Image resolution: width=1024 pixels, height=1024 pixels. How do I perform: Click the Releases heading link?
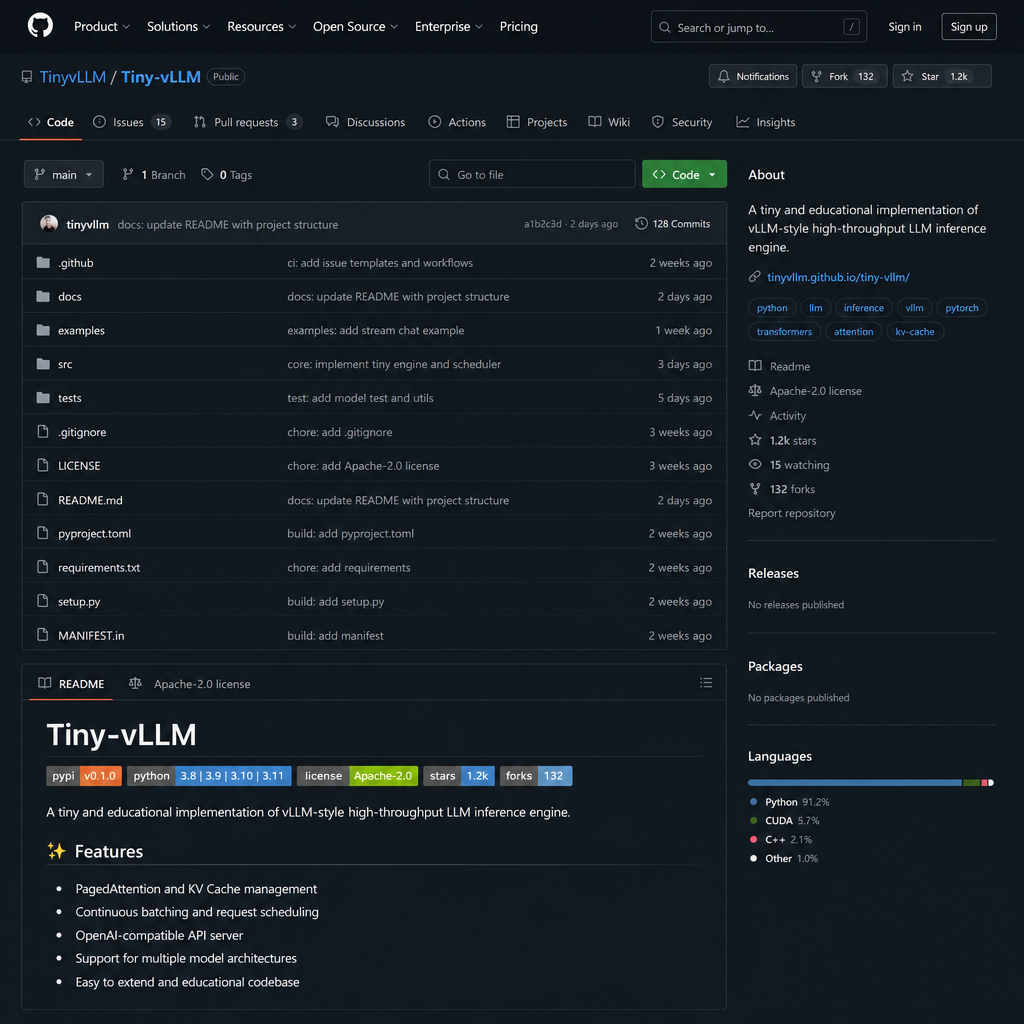[x=773, y=573]
